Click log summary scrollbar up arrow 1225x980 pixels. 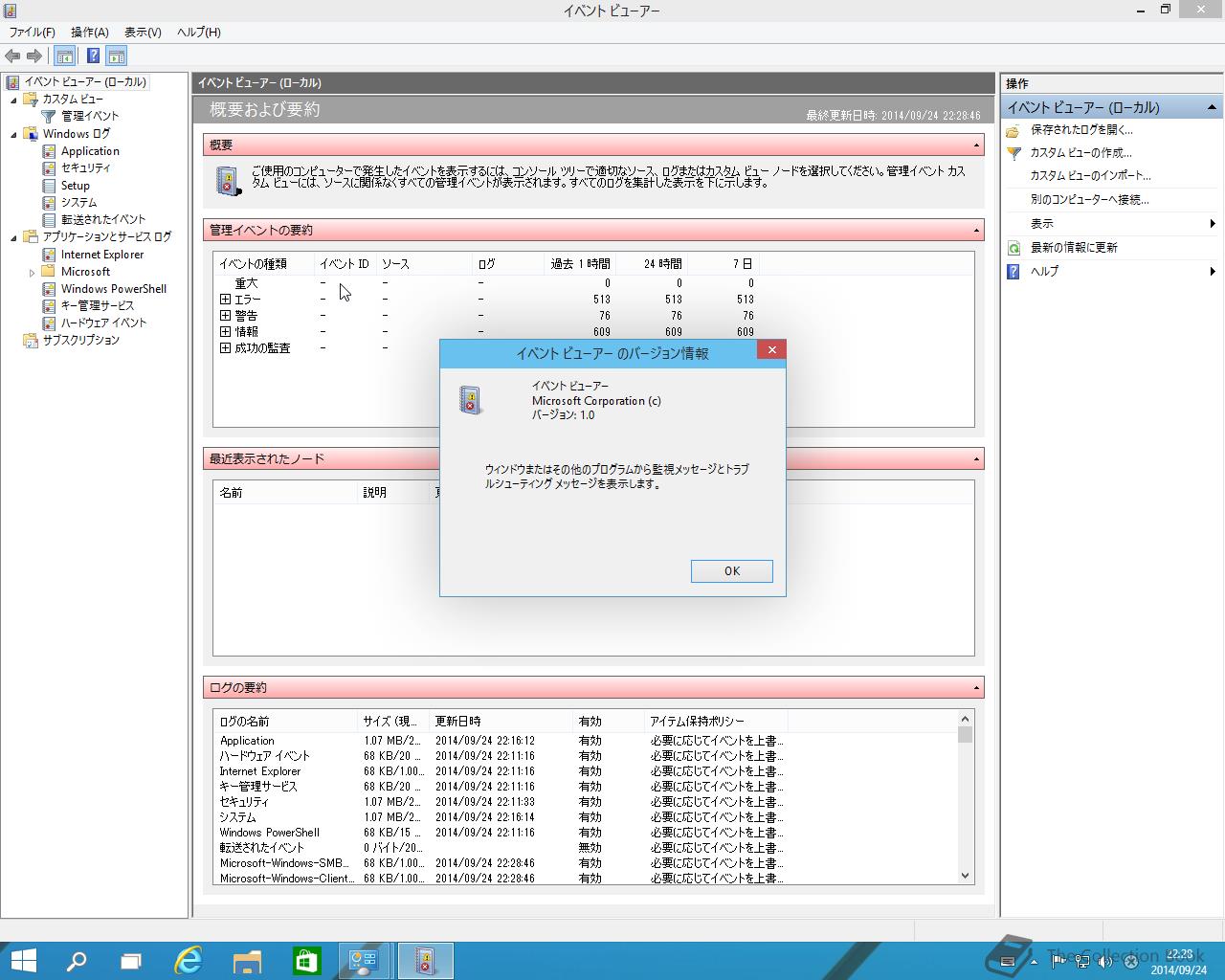click(965, 719)
